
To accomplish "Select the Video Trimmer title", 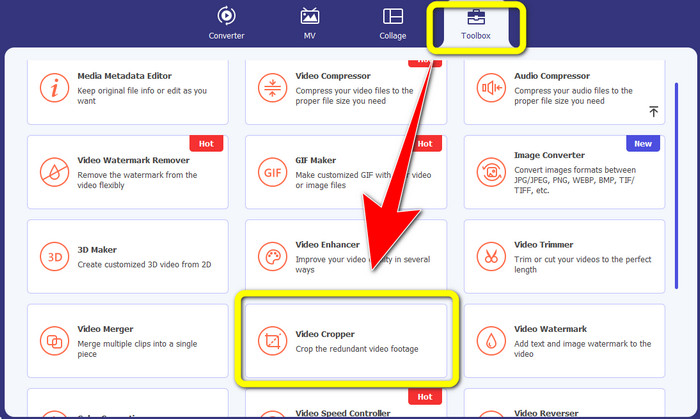I will point(543,245).
